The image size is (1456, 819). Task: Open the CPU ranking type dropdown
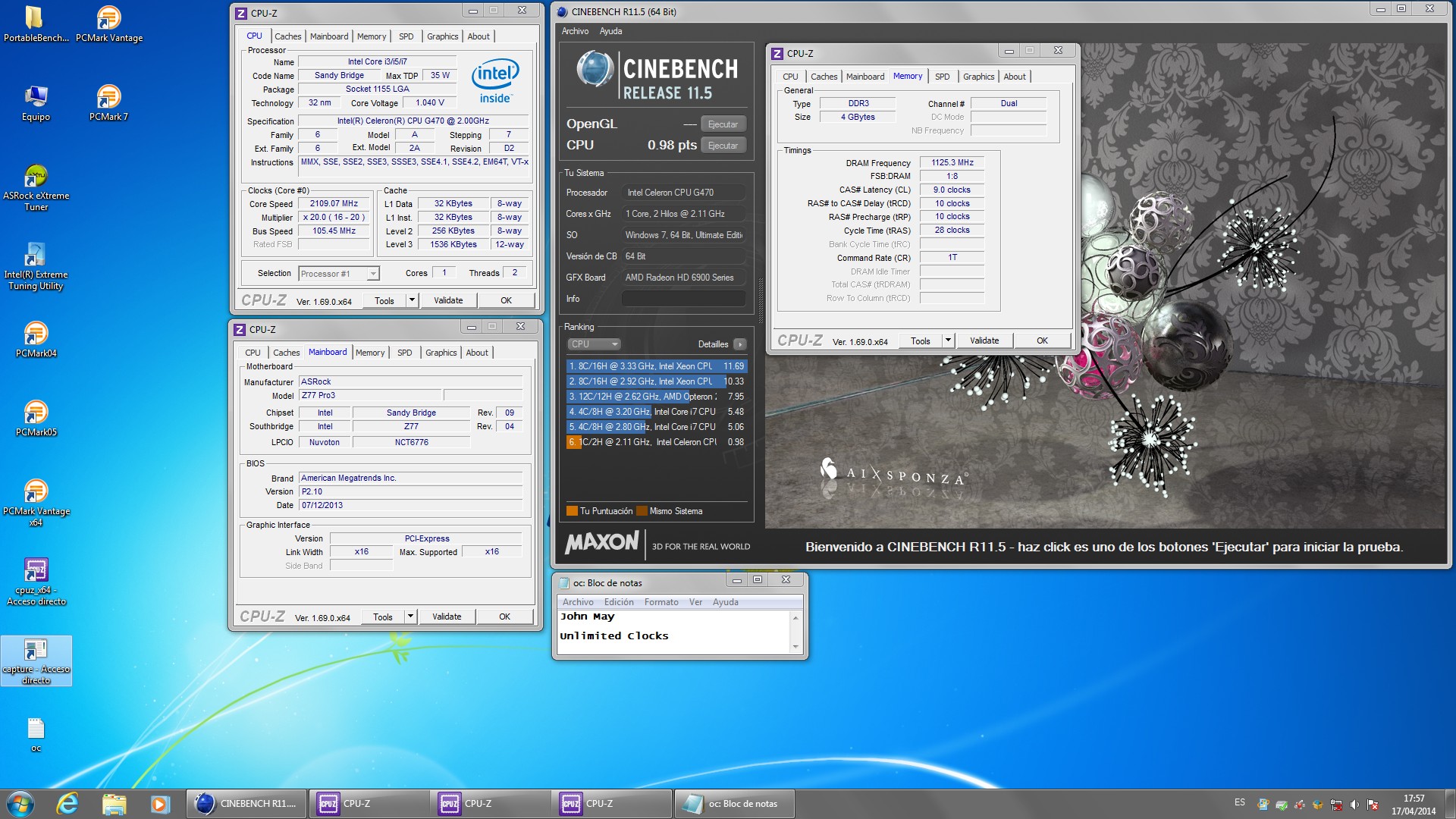click(x=594, y=344)
